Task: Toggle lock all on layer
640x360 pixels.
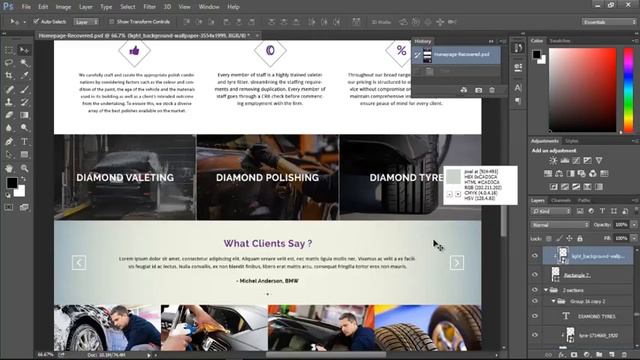Action: tap(580, 238)
